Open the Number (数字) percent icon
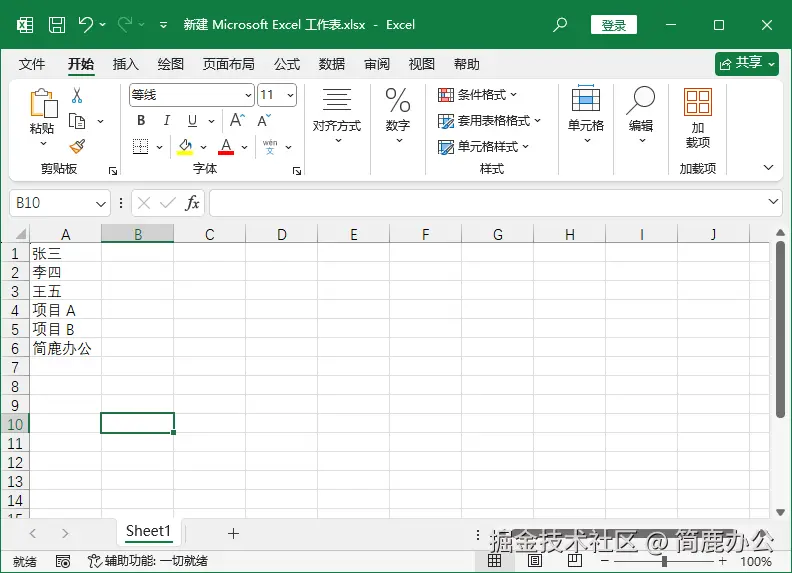Screen dimensions: 792x573 click(x=398, y=100)
